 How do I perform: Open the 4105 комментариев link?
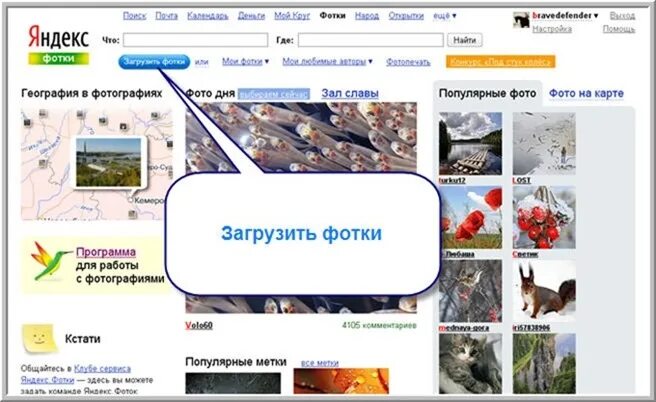[379, 325]
